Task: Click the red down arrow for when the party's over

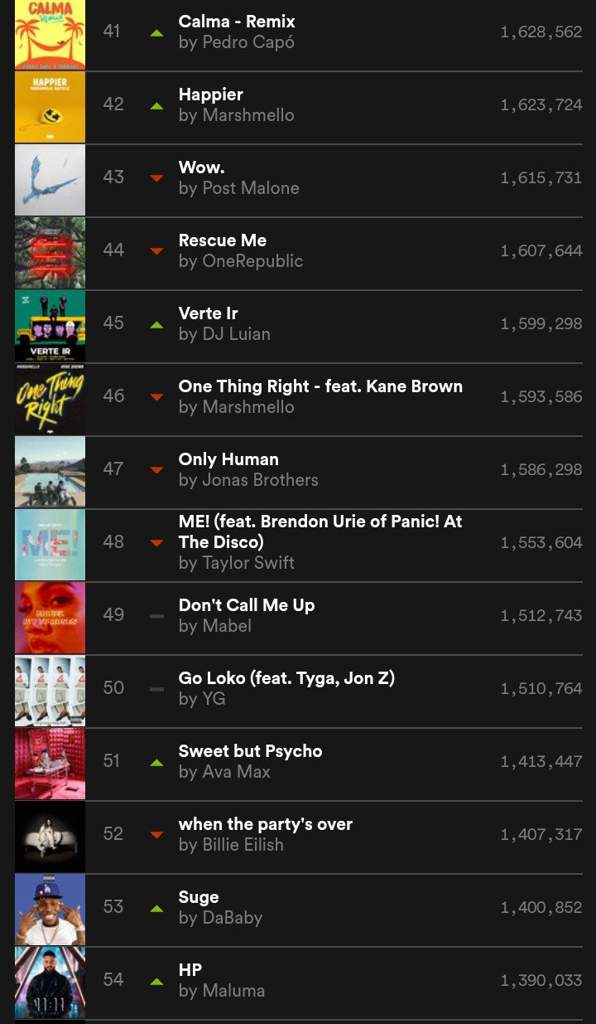Action: click(x=156, y=835)
